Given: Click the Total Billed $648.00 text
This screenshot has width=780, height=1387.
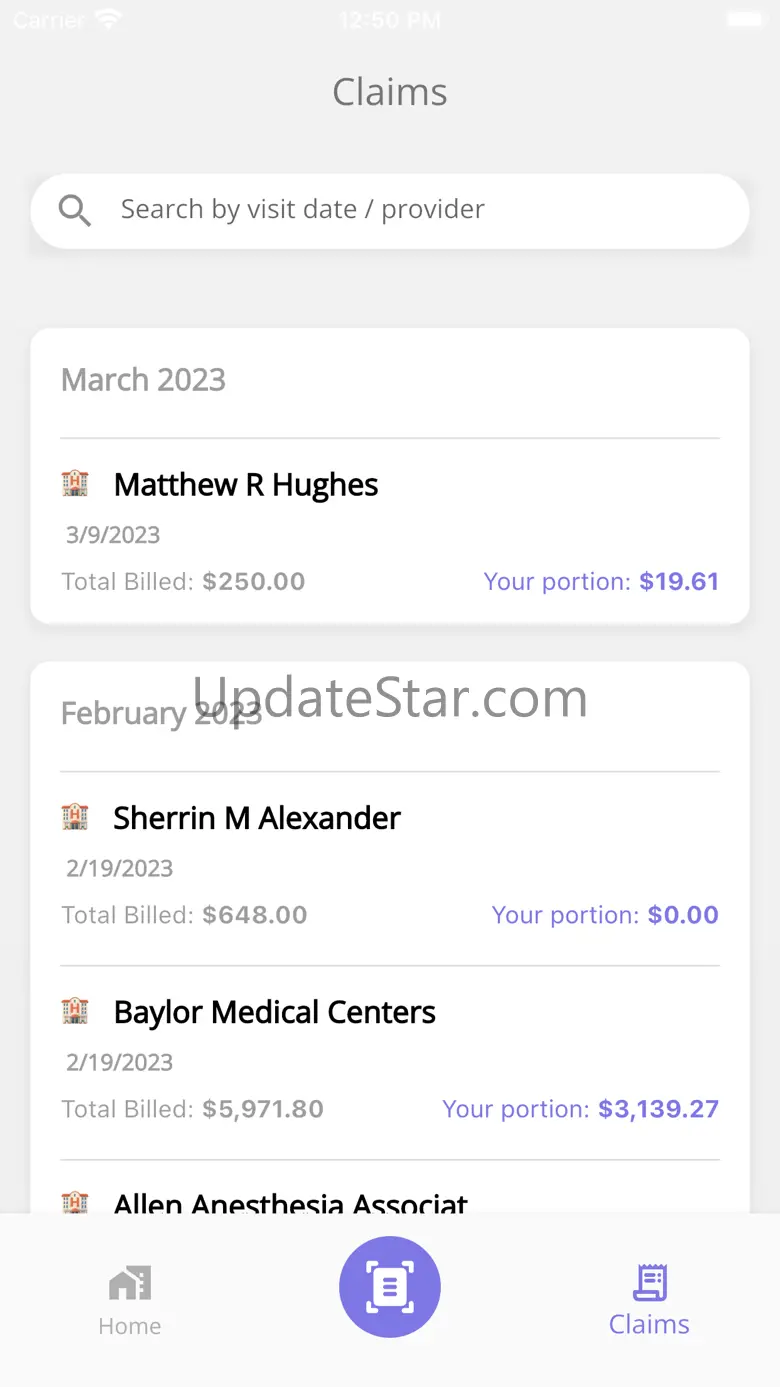Looking at the screenshot, I should pyautogui.click(x=185, y=915).
